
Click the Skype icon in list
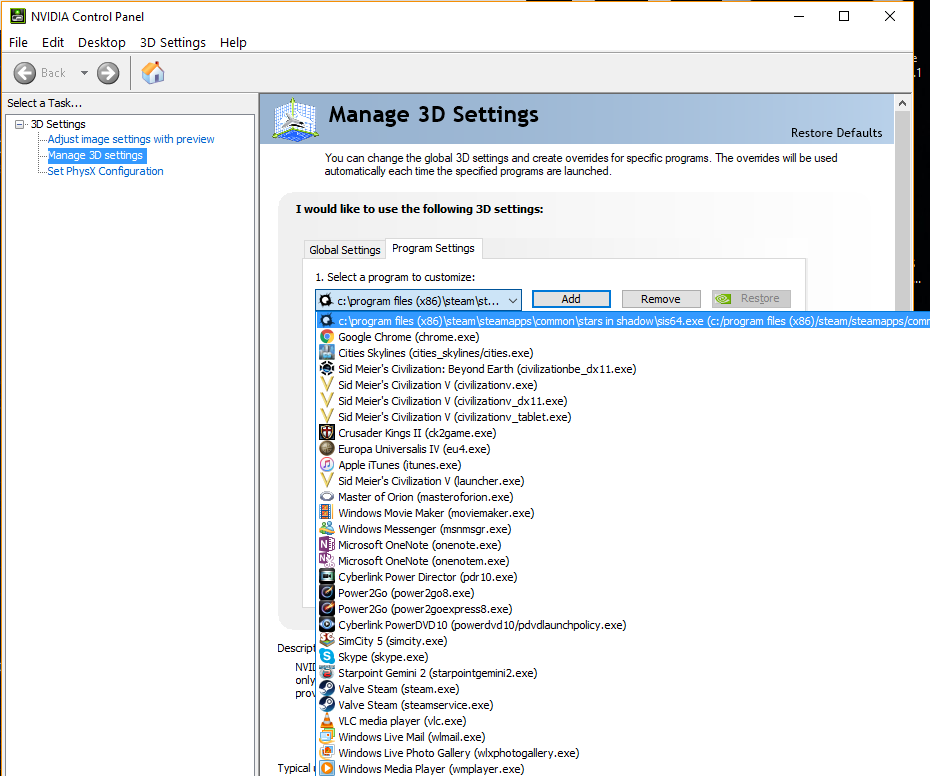[x=327, y=657]
